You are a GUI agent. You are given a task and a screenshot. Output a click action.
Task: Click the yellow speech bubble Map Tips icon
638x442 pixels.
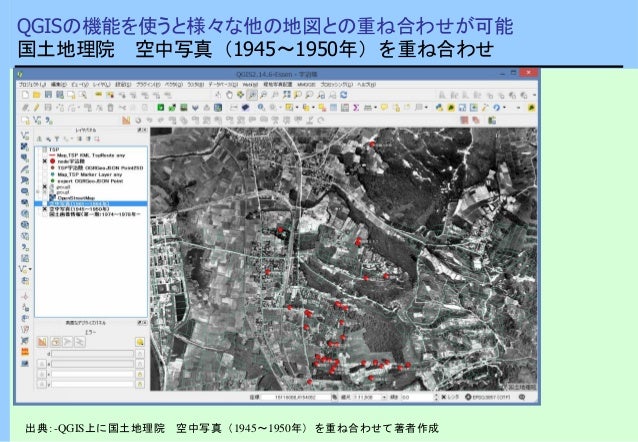tap(384, 107)
